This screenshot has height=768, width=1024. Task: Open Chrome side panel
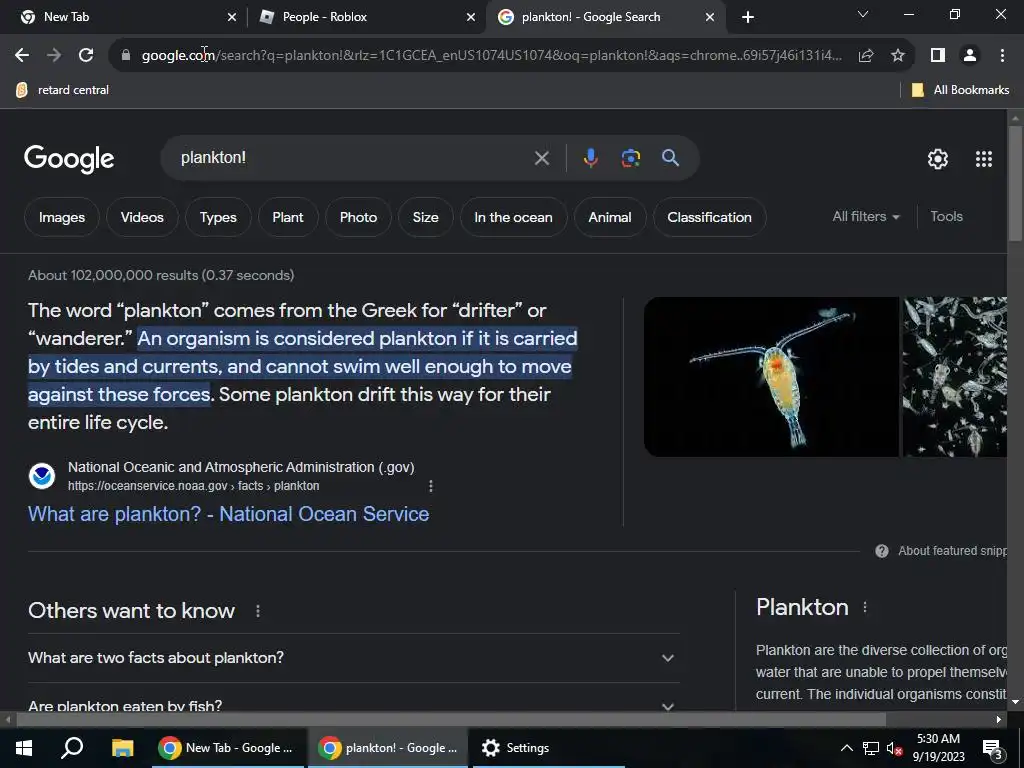pyautogui.click(x=938, y=56)
